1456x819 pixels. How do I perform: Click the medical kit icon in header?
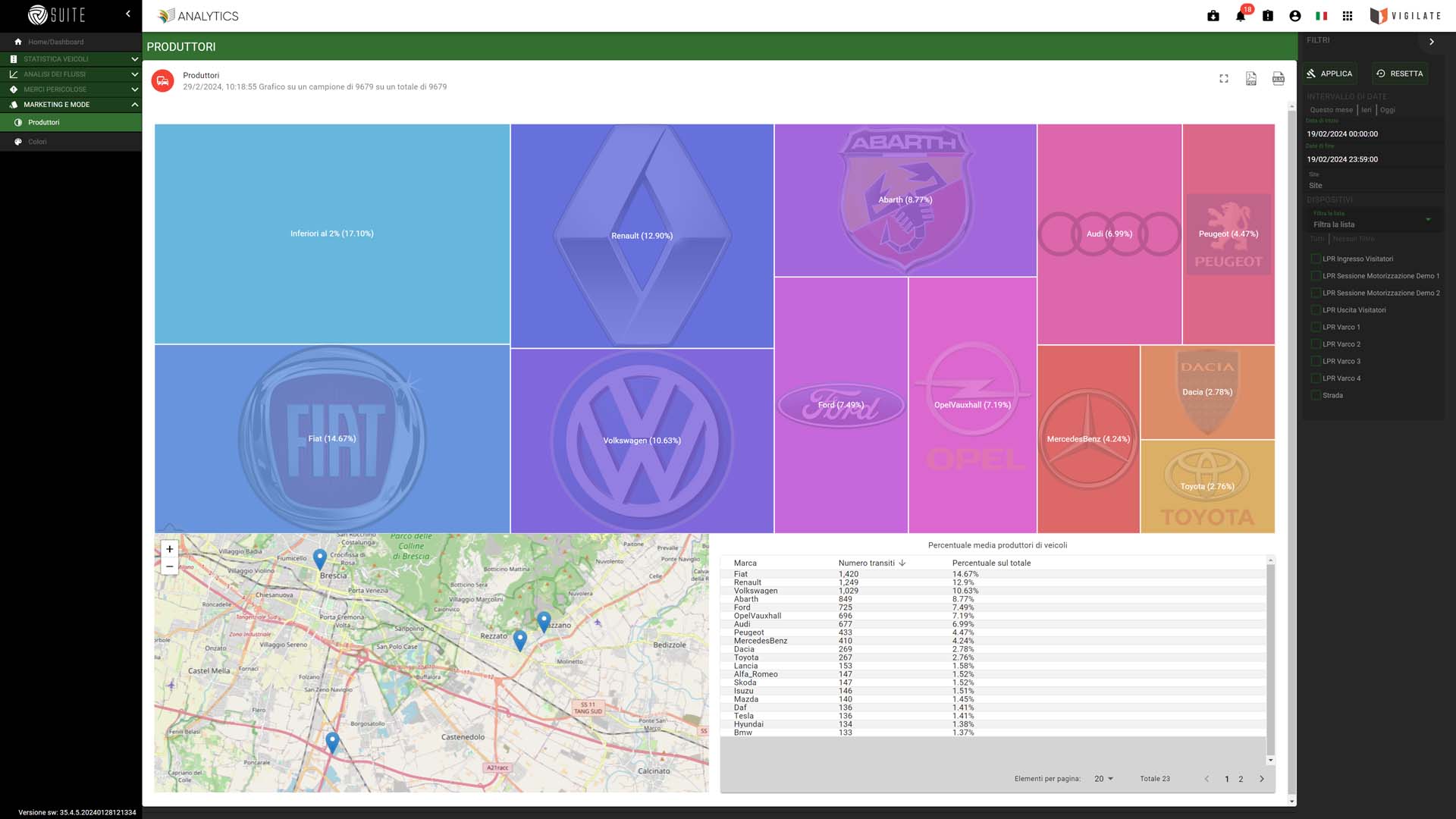(1213, 16)
